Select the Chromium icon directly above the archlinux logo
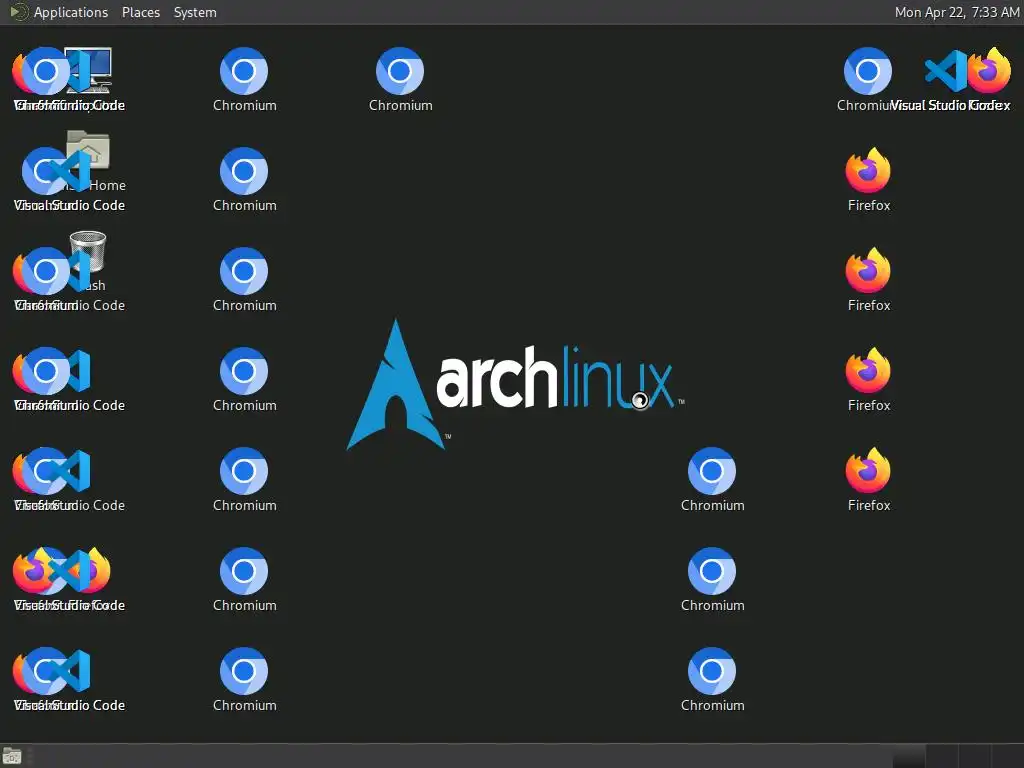Viewport: 1024px width, 768px height. point(400,71)
